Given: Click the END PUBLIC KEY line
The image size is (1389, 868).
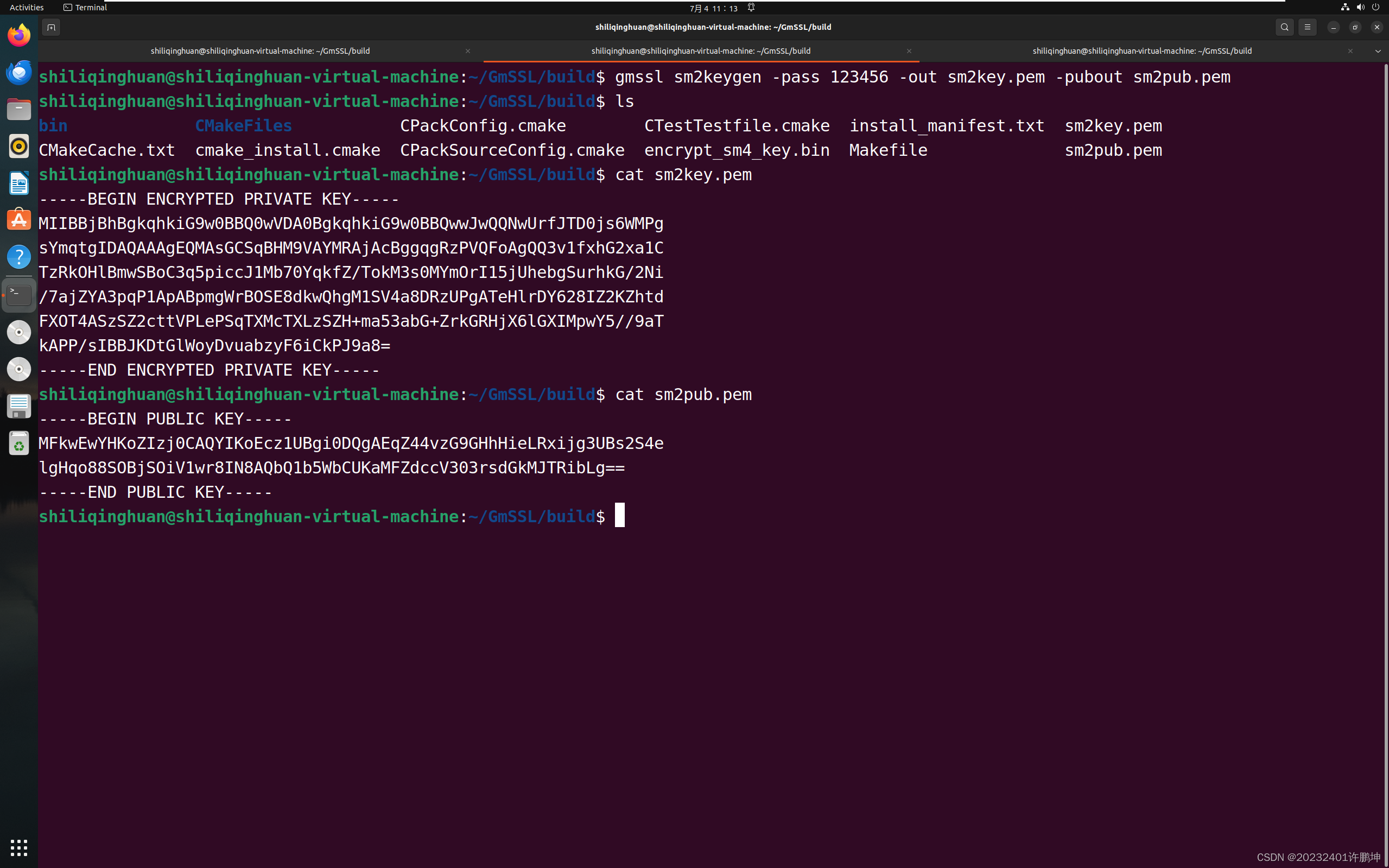Looking at the screenshot, I should tap(156, 492).
